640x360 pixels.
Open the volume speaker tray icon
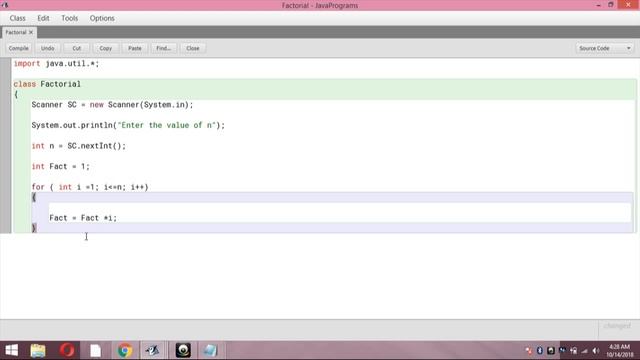coord(596,351)
